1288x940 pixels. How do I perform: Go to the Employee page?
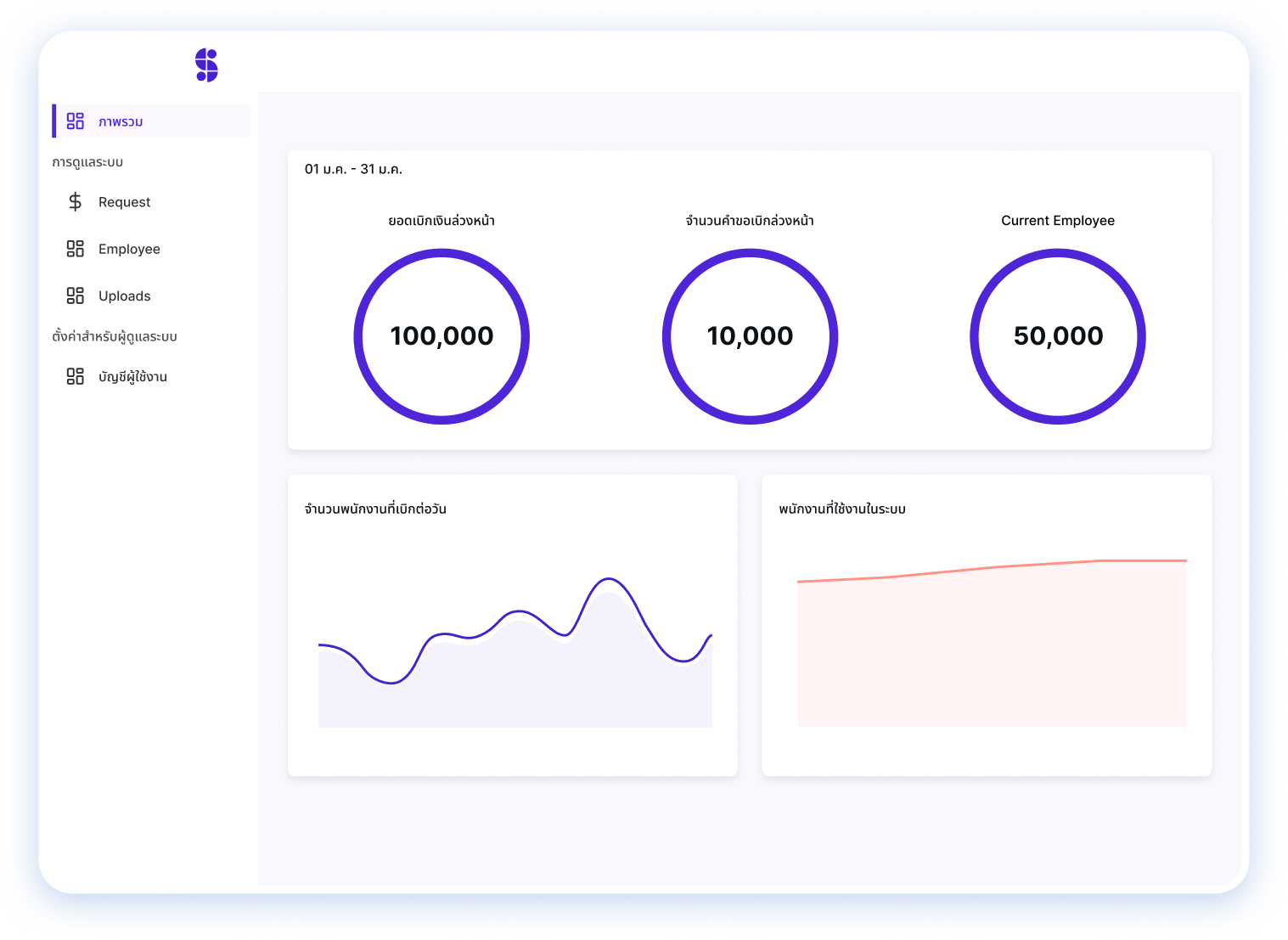pyautogui.click(x=129, y=249)
